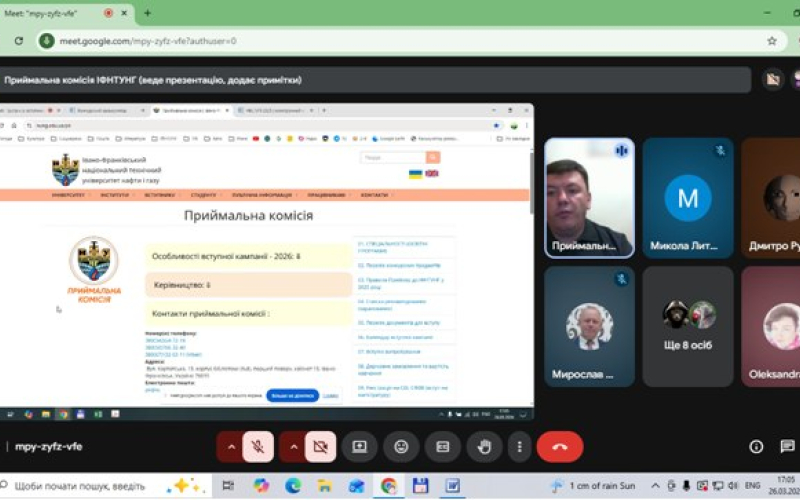This screenshot has width=800, height=500.
Task: Reload the Meet page
Action: point(19,41)
